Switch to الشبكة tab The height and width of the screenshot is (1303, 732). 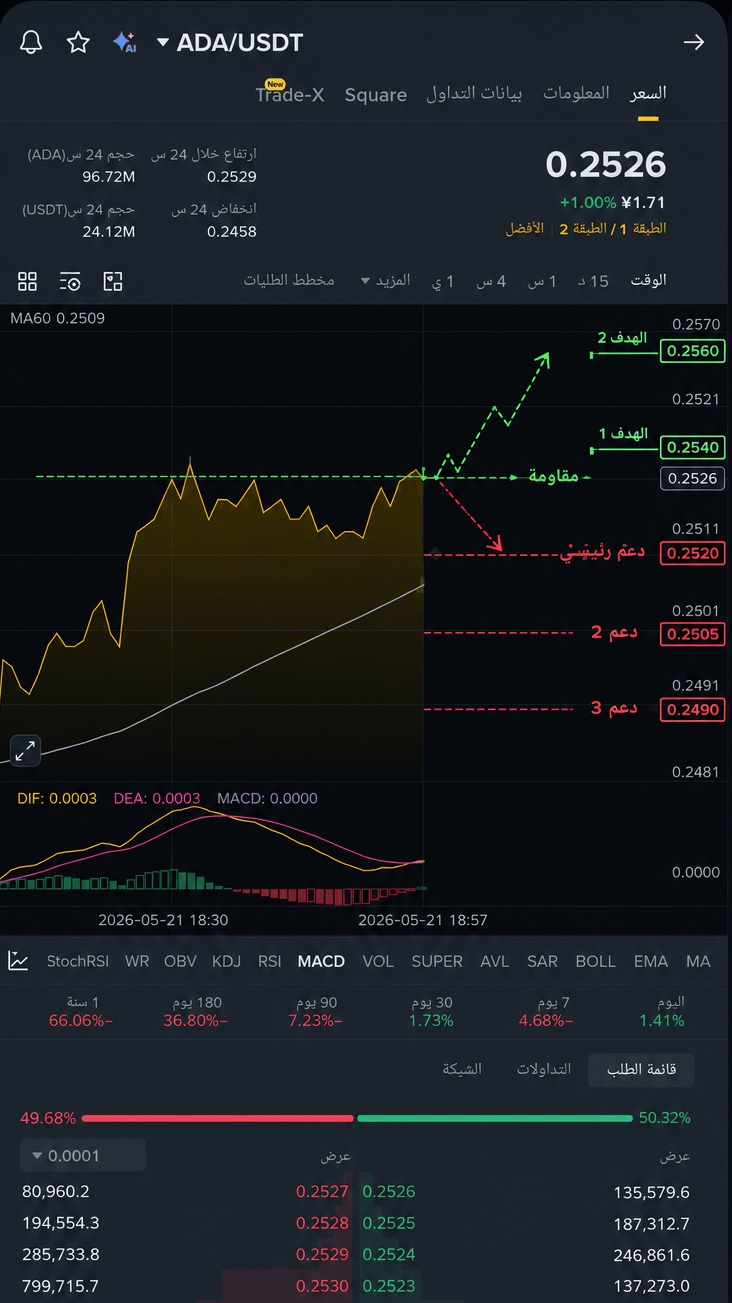click(462, 1069)
